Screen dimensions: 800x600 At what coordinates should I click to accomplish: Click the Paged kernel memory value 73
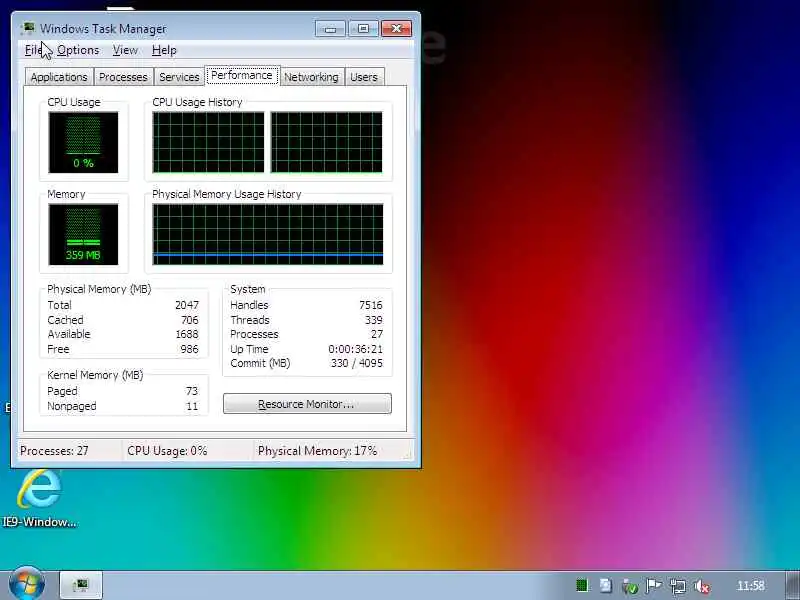click(192, 391)
